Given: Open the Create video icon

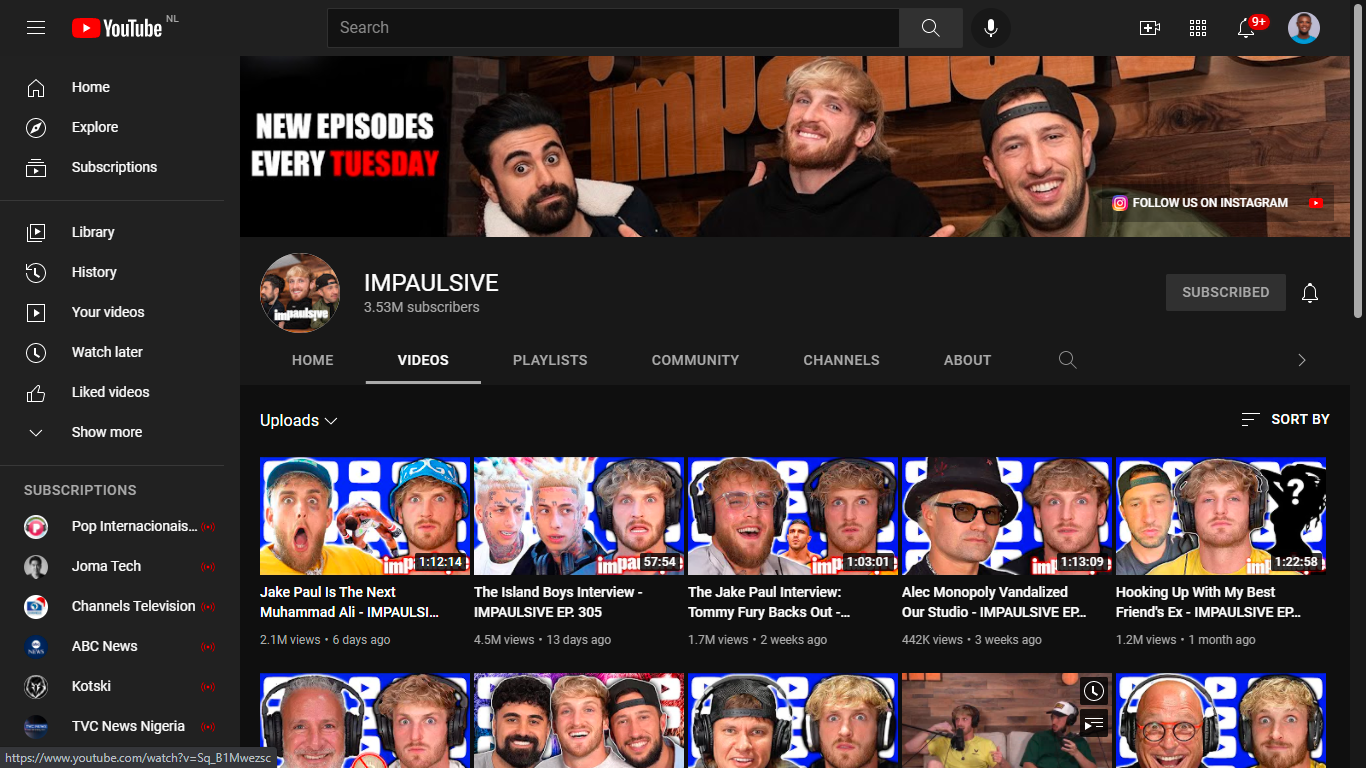Looking at the screenshot, I should coord(1150,28).
